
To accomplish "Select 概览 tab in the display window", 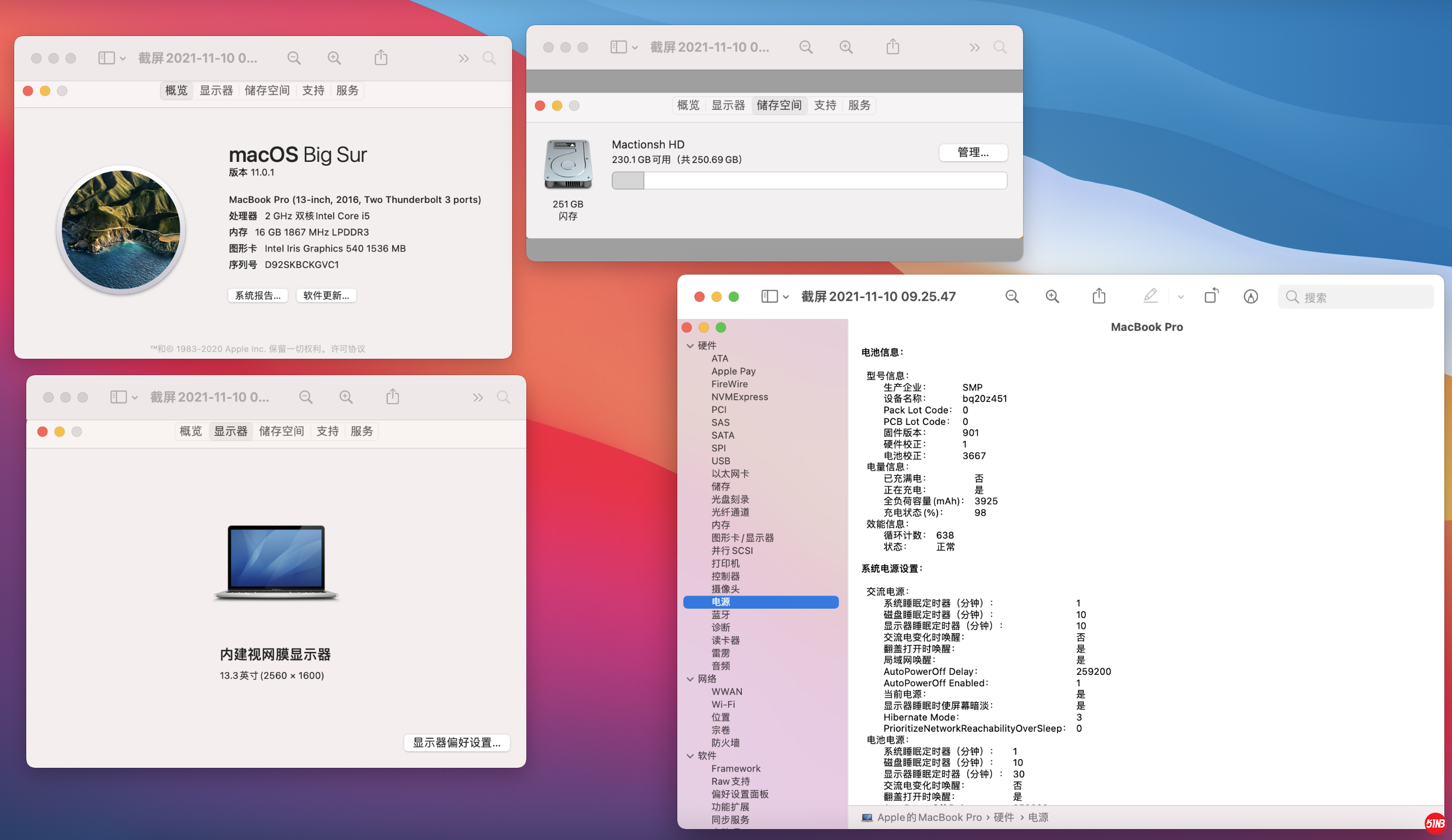I will 191,431.
